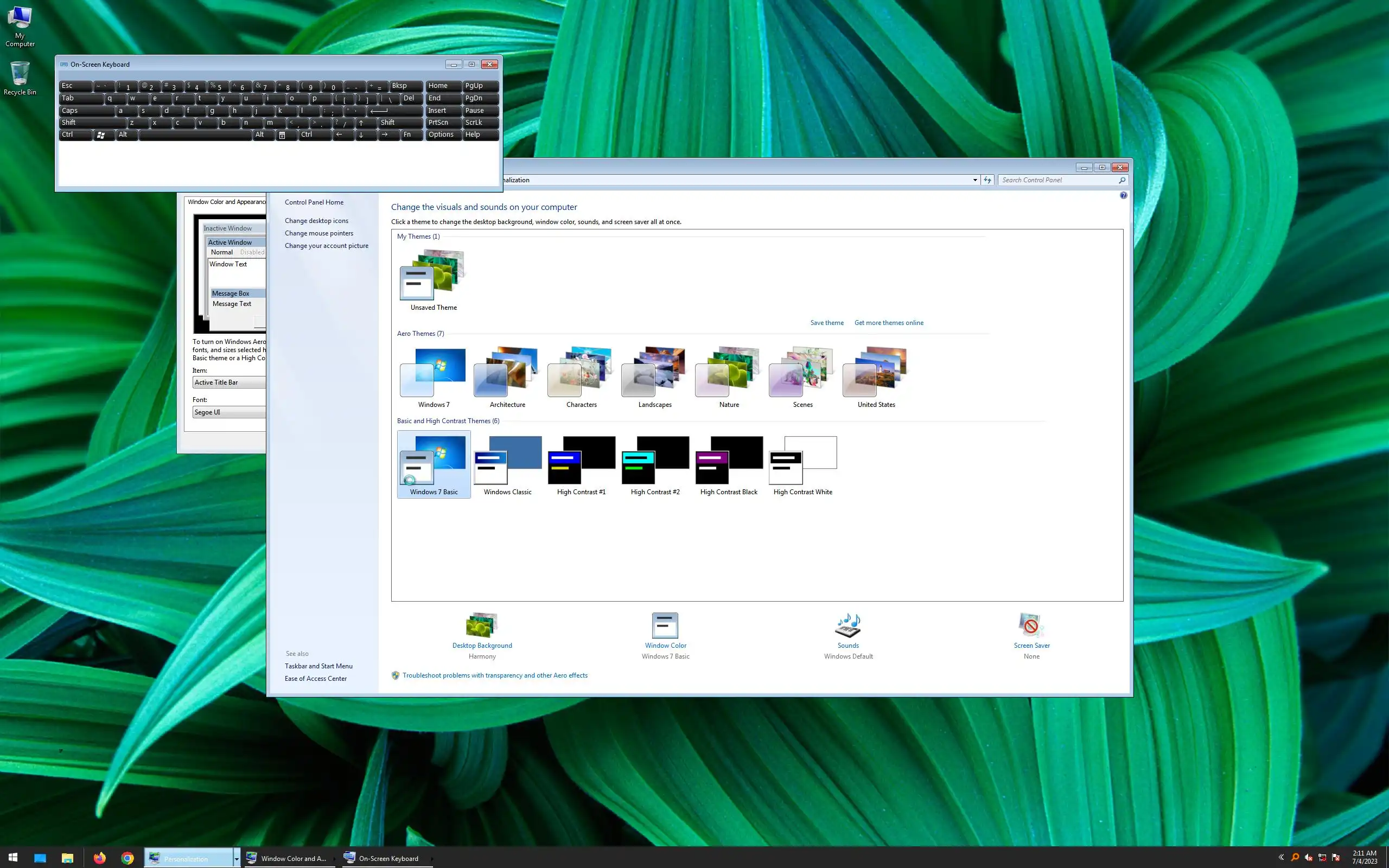Open the Font dropdown showing Segoe UI

point(228,412)
